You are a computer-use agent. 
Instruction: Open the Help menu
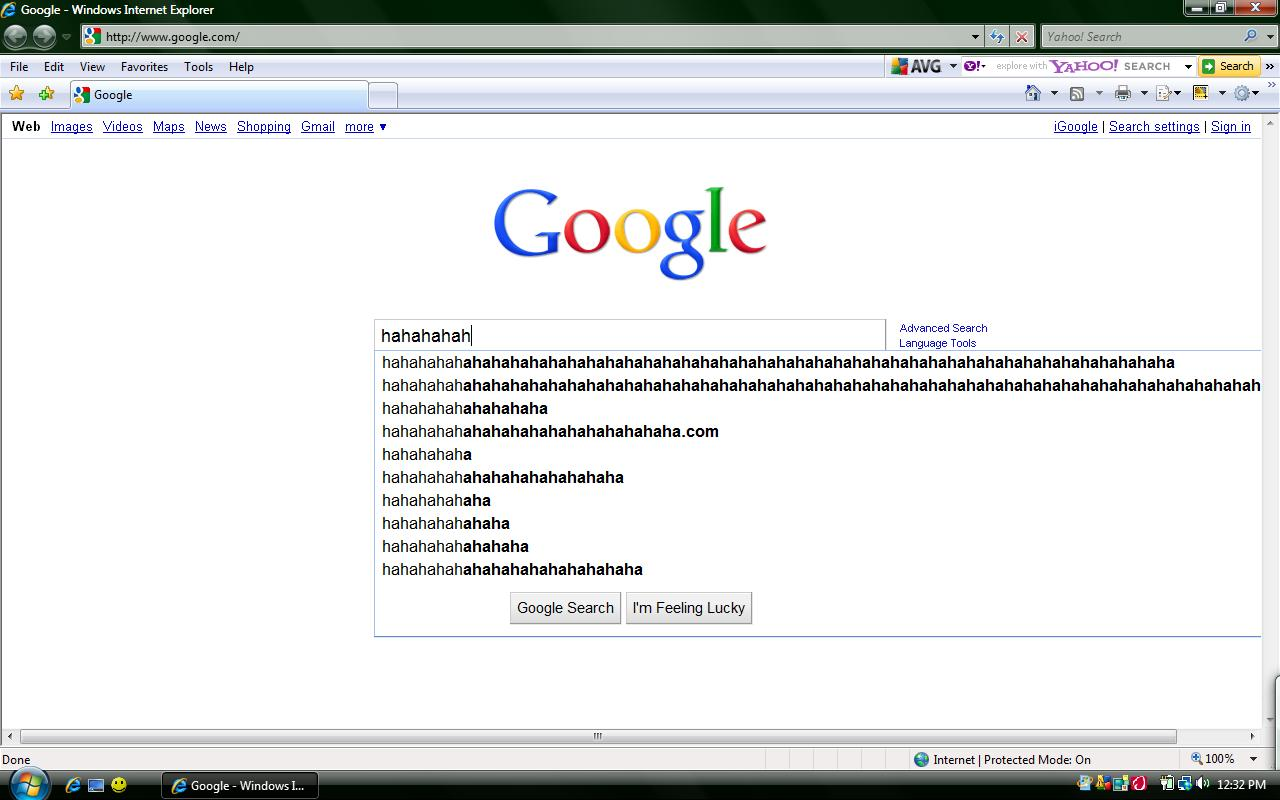pos(241,66)
